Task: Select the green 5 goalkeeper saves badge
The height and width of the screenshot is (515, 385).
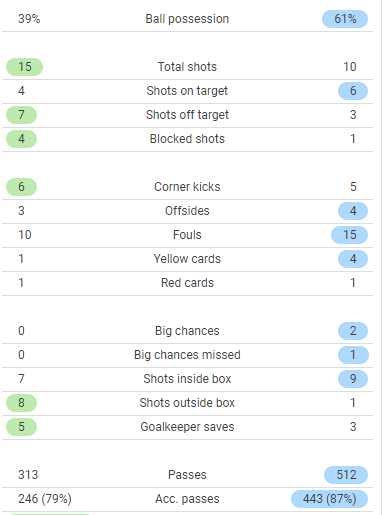Action: pyautogui.click(x=21, y=427)
